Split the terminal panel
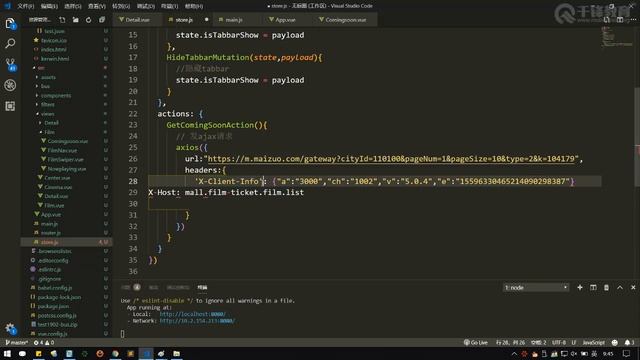Screen dimensions: 640x360 pyautogui.click(x=593, y=287)
